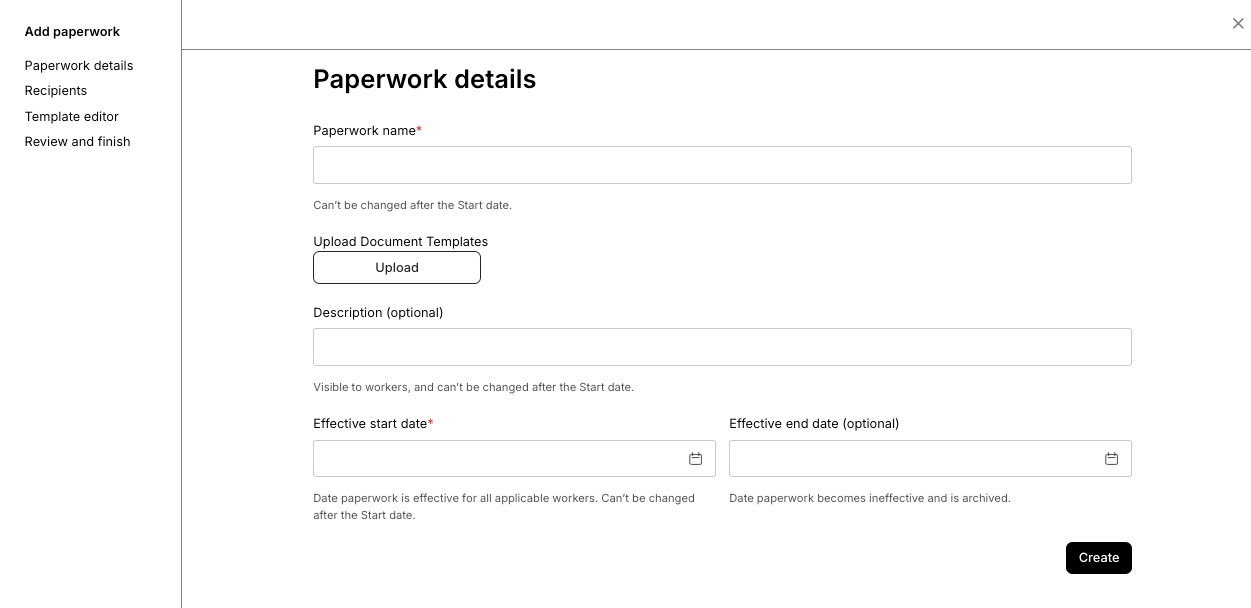Screen dimensions: 1251x608
Task: Close the Add paperwork dialog
Action: pos(1238,24)
